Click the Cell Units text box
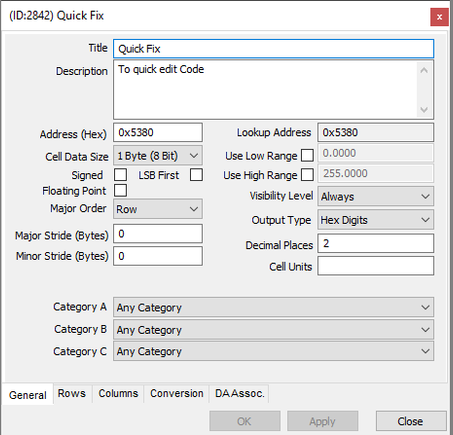 tap(376, 266)
